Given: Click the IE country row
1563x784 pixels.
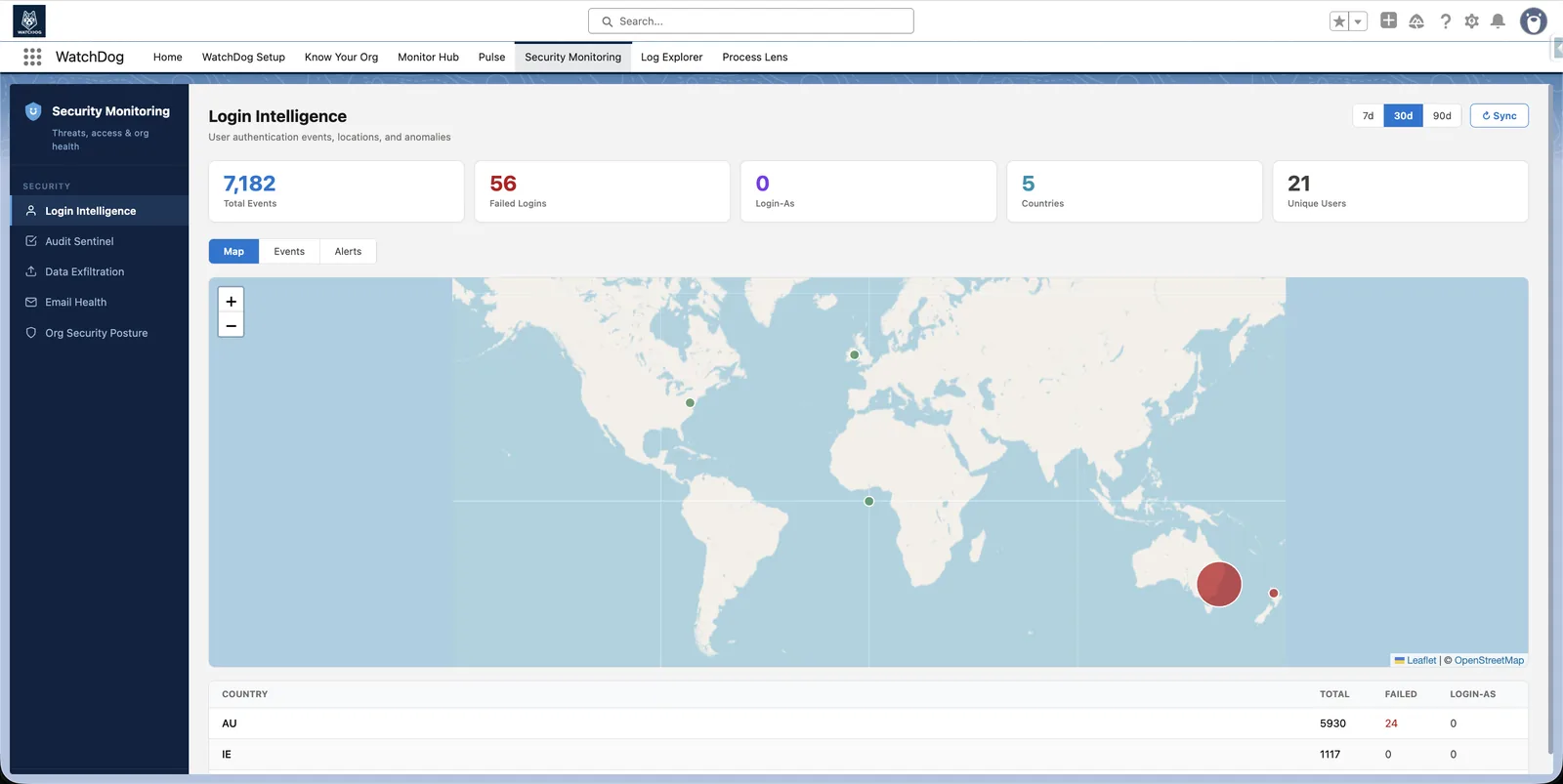Looking at the screenshot, I should pyautogui.click(x=868, y=754).
